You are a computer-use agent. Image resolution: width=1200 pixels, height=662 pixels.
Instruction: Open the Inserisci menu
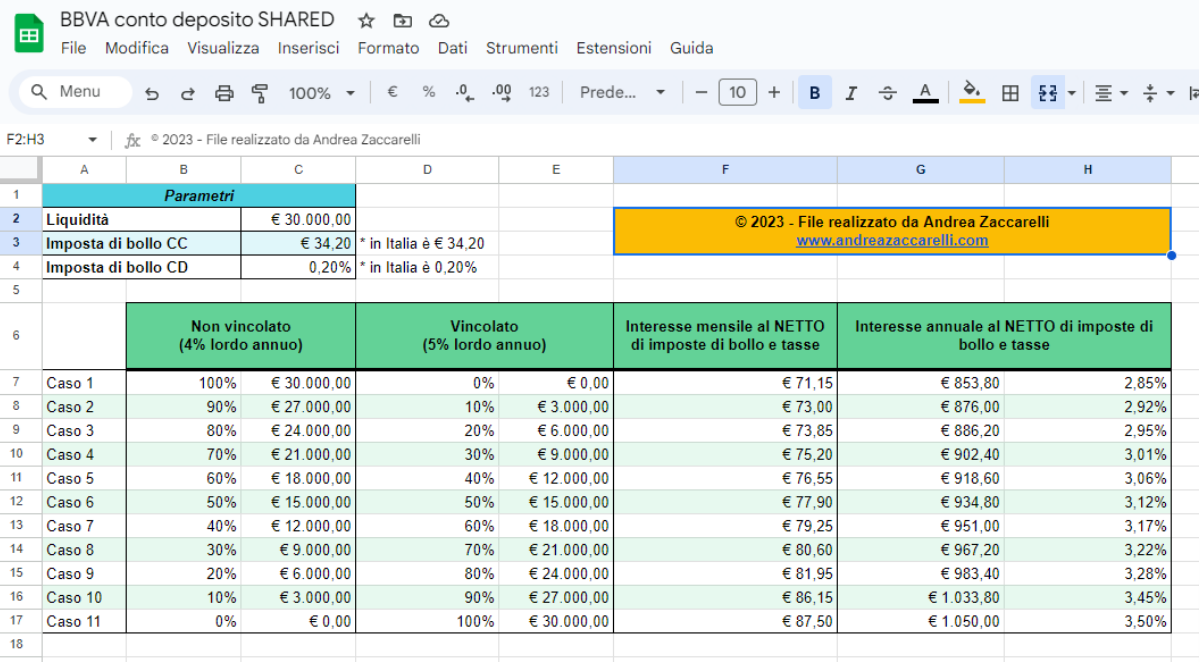pos(308,48)
